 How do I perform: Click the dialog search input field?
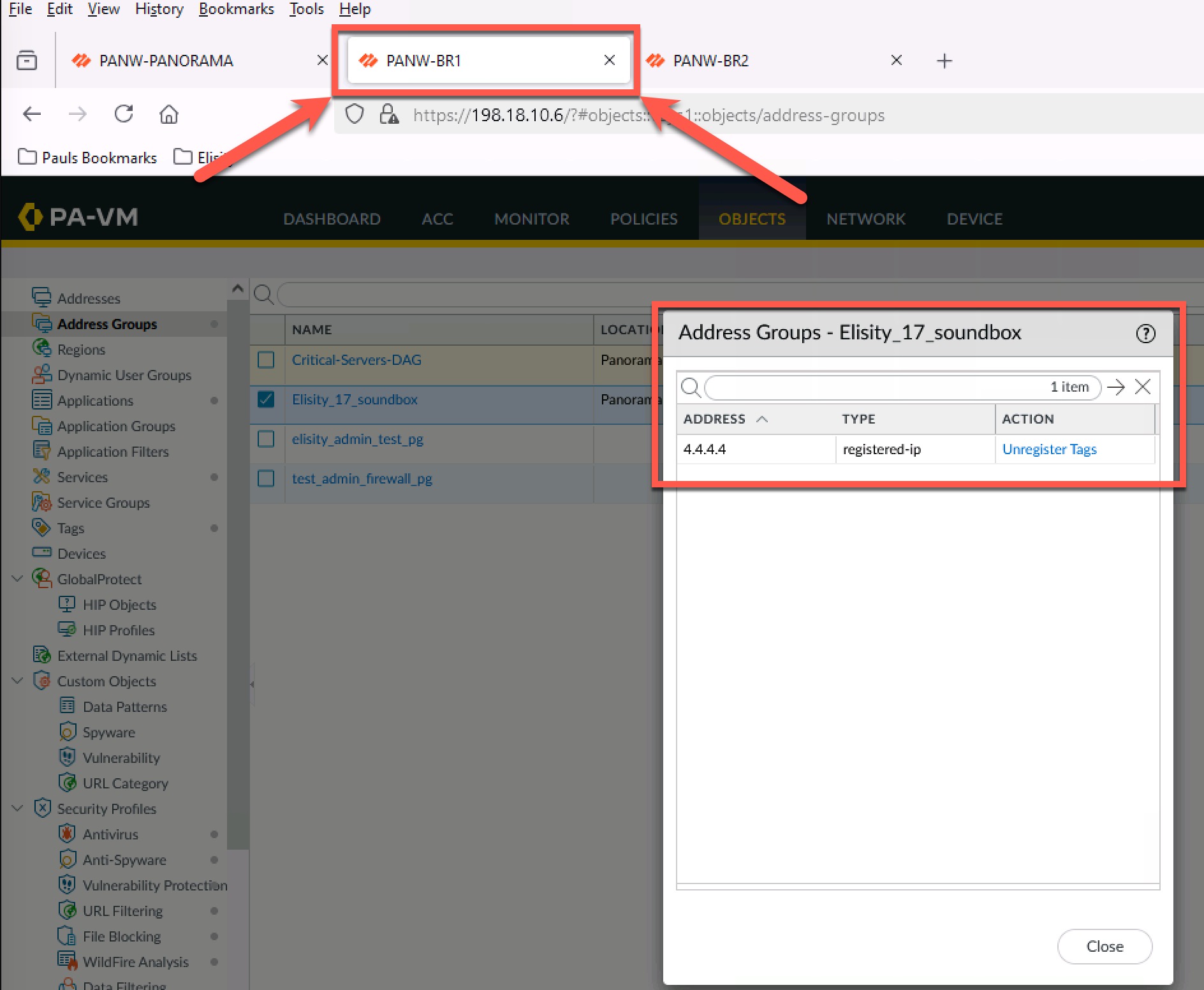coord(902,387)
